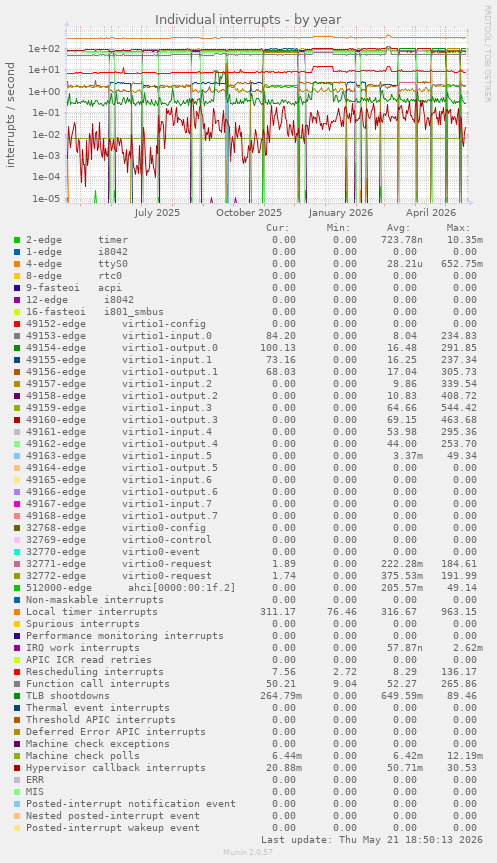Image resolution: width=497 pixels, height=863 pixels.
Task: Click the 'Max:' column header
Action: pyautogui.click(x=458, y=228)
